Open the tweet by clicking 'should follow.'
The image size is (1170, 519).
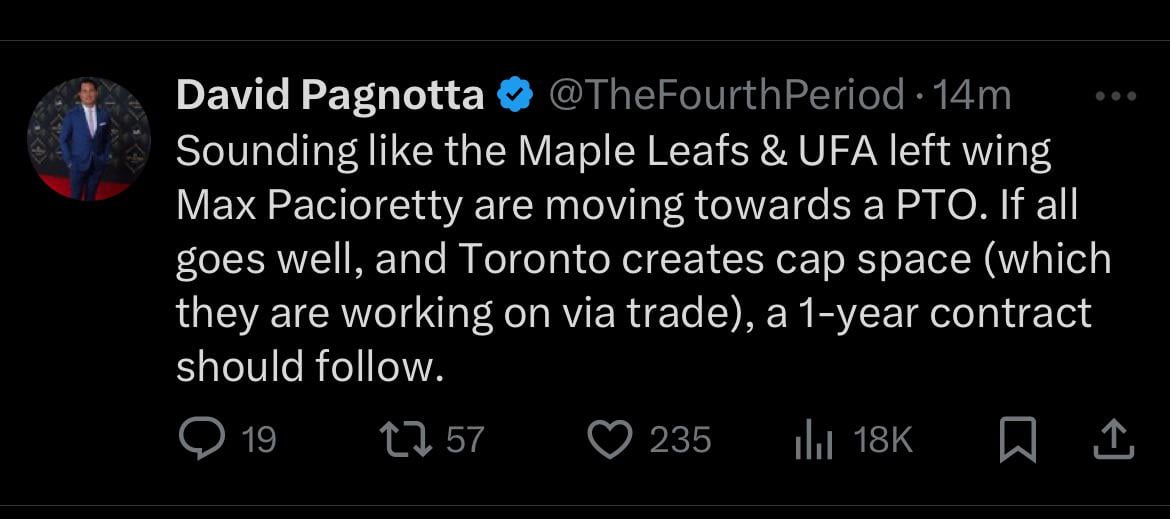coord(309,367)
